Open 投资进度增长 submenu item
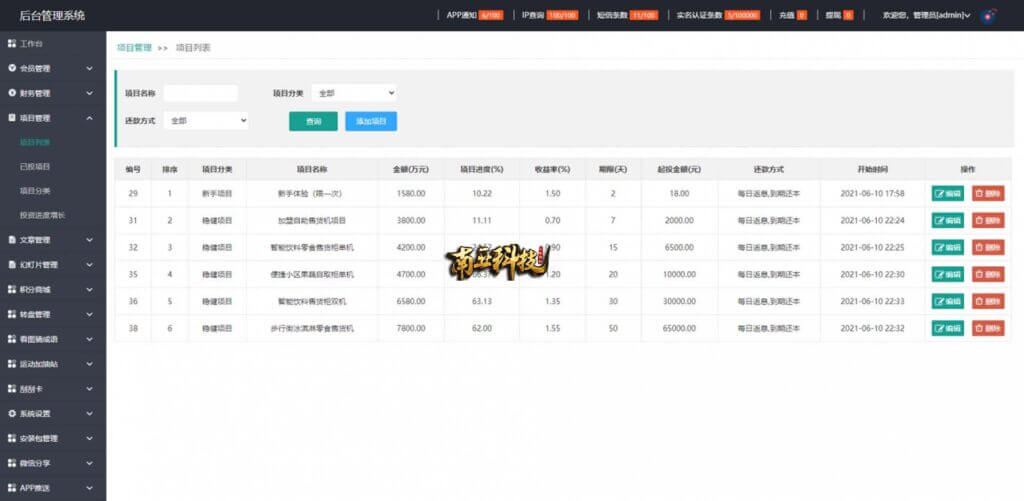Image resolution: width=1024 pixels, height=501 pixels. tap(42, 215)
